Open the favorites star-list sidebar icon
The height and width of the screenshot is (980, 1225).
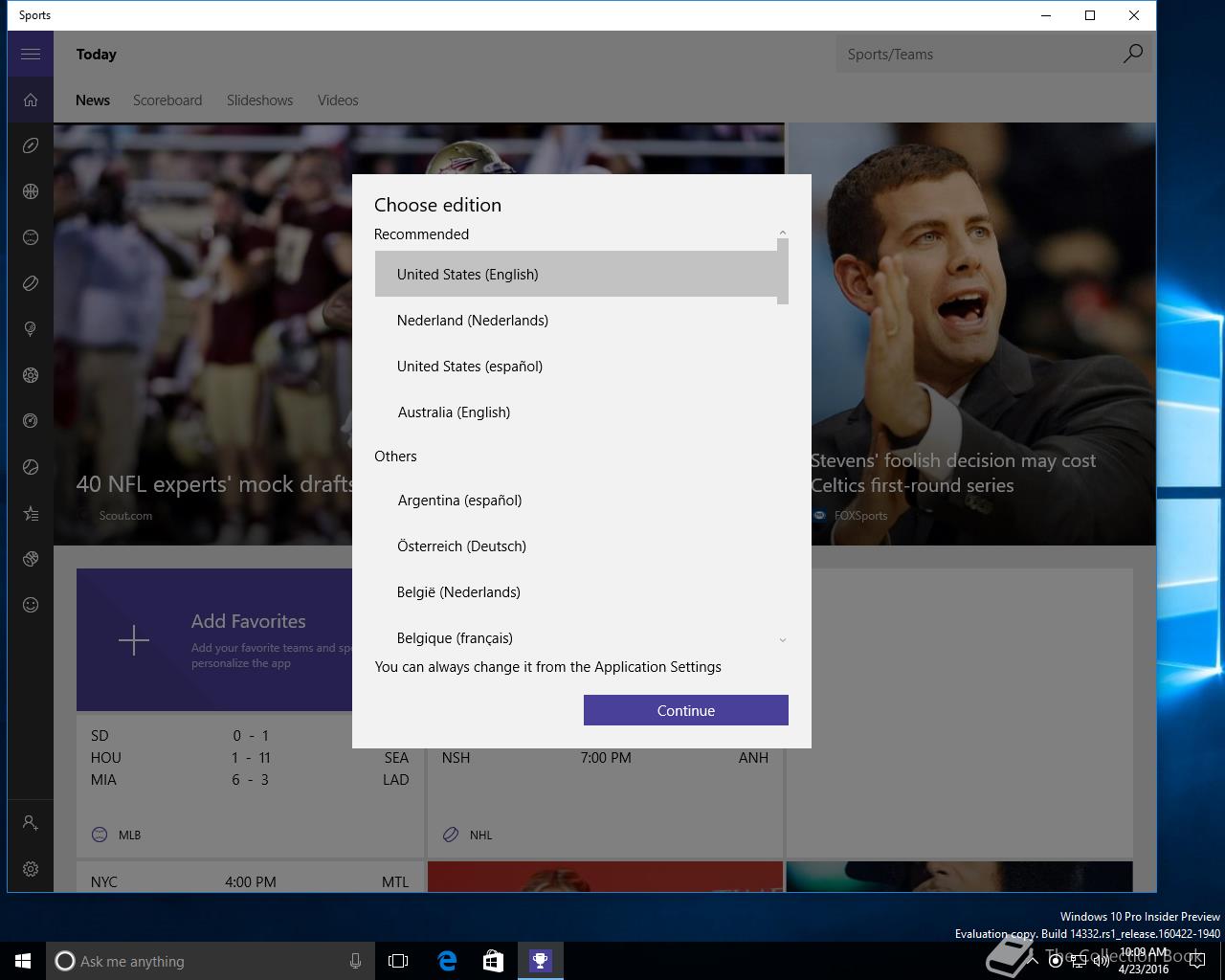tap(31, 514)
